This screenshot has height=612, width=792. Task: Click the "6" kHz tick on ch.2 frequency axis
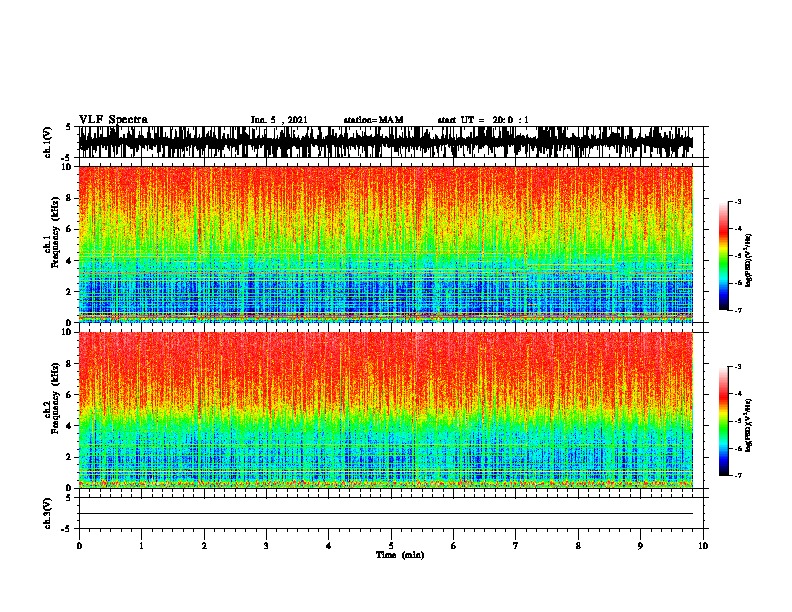70,394
